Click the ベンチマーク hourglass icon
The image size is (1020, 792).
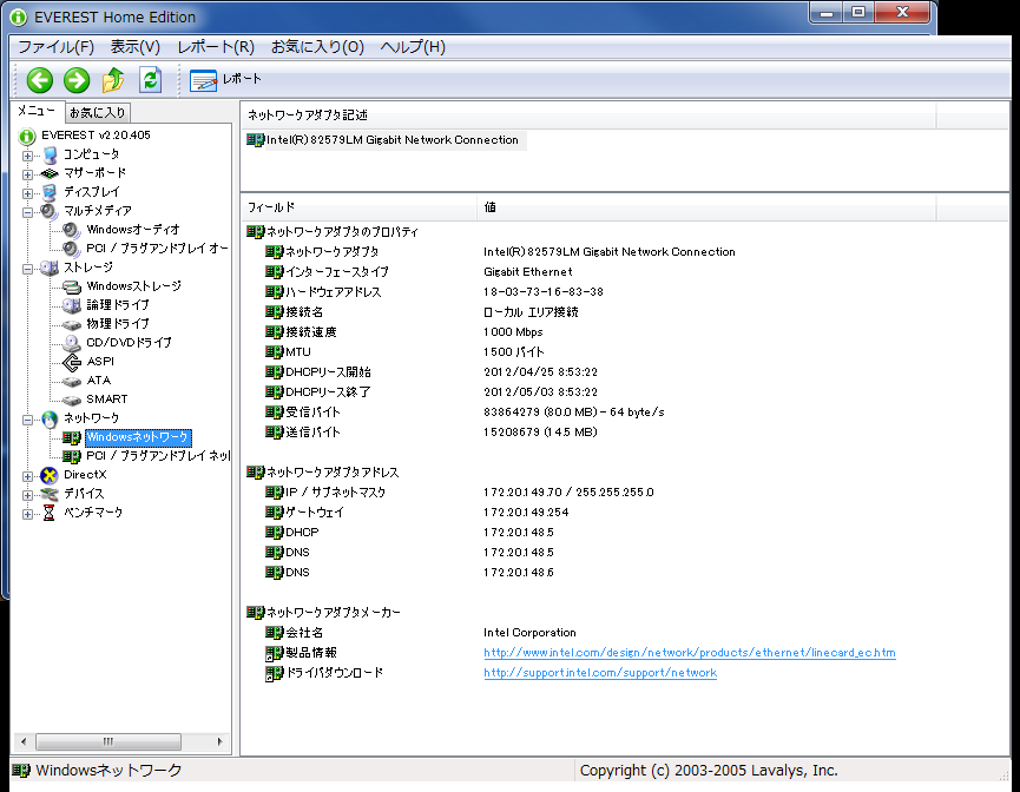(x=49, y=513)
